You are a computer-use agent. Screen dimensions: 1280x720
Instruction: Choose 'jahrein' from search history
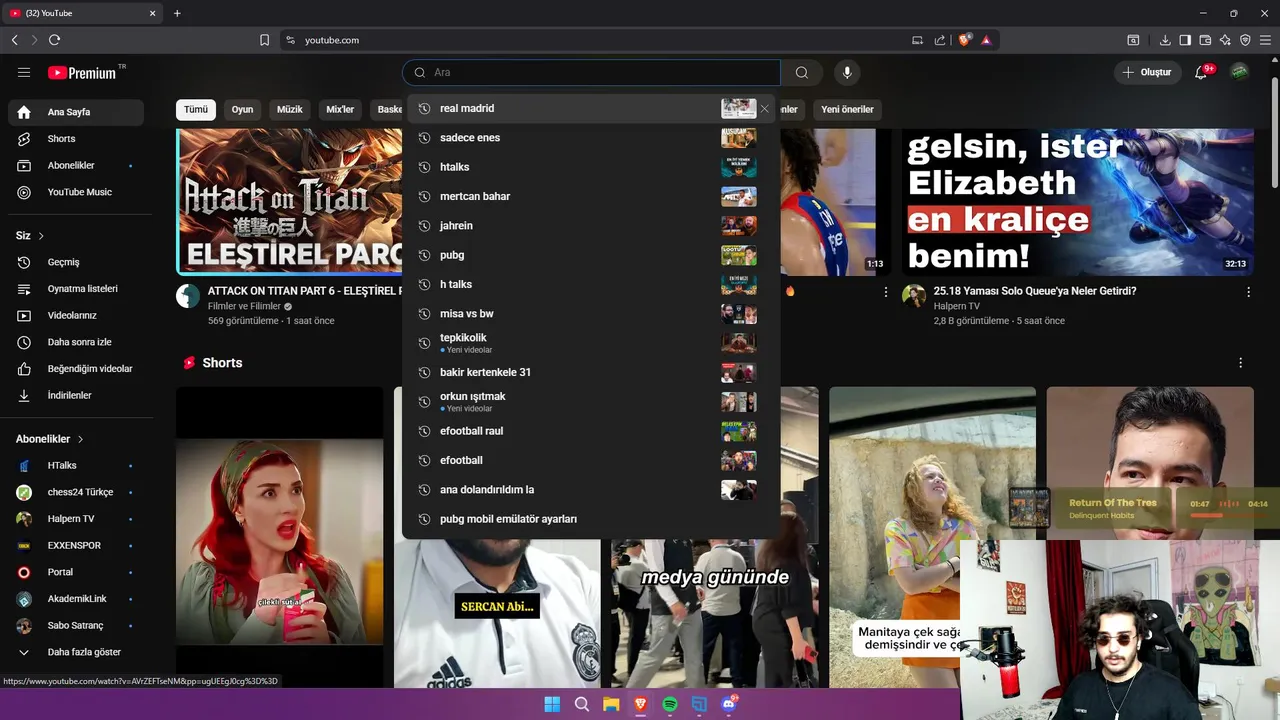pyautogui.click(x=591, y=226)
